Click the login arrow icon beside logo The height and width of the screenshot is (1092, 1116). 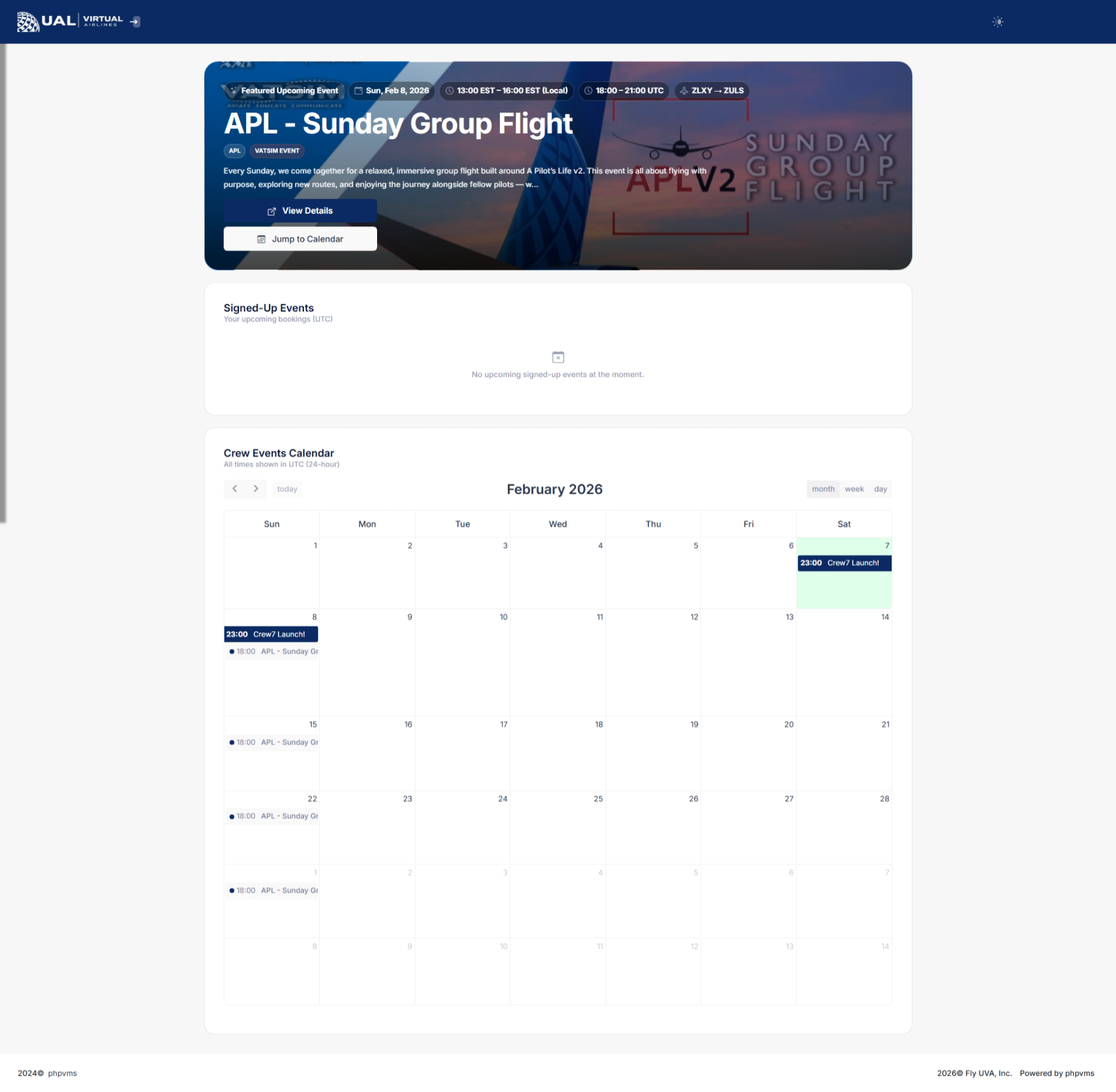135,22
